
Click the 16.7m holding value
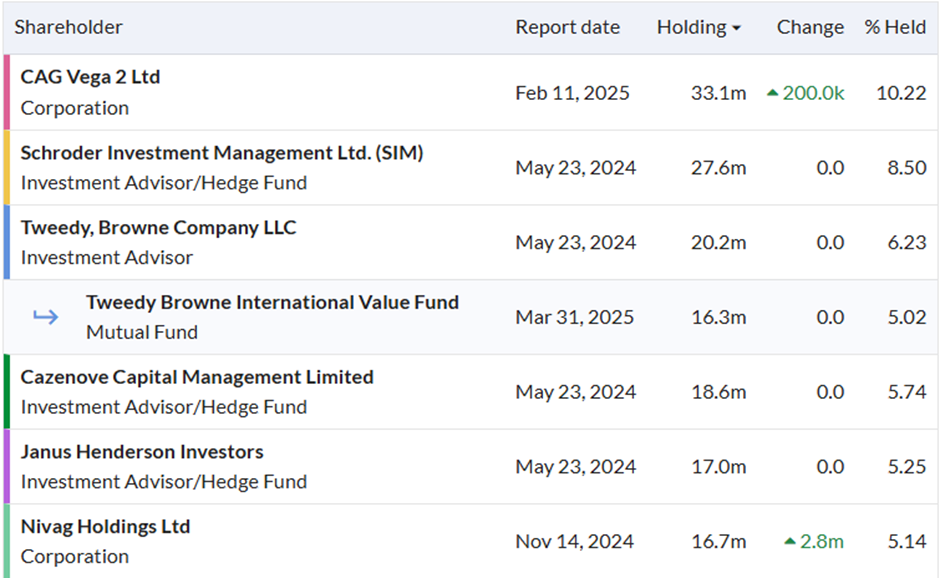click(719, 541)
